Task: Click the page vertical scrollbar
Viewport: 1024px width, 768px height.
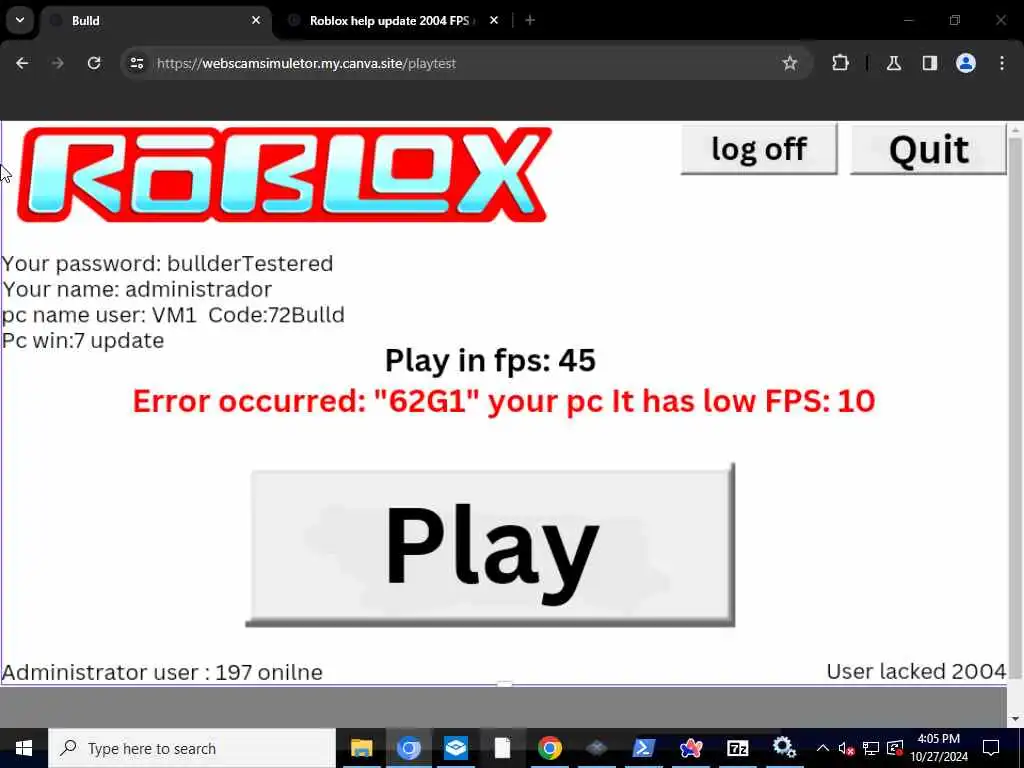Action: point(1015,405)
